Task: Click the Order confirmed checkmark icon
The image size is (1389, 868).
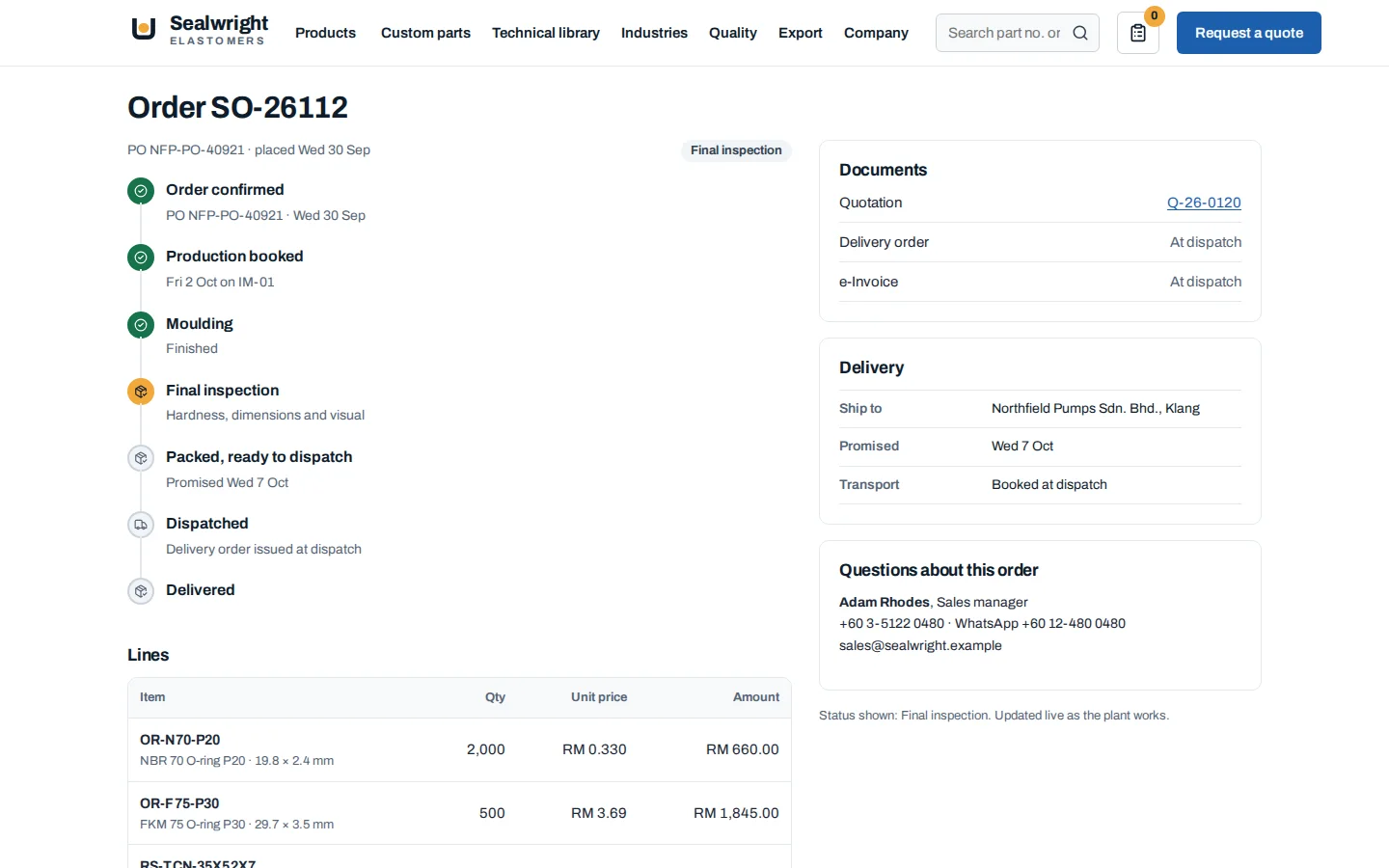Action: coord(141,191)
